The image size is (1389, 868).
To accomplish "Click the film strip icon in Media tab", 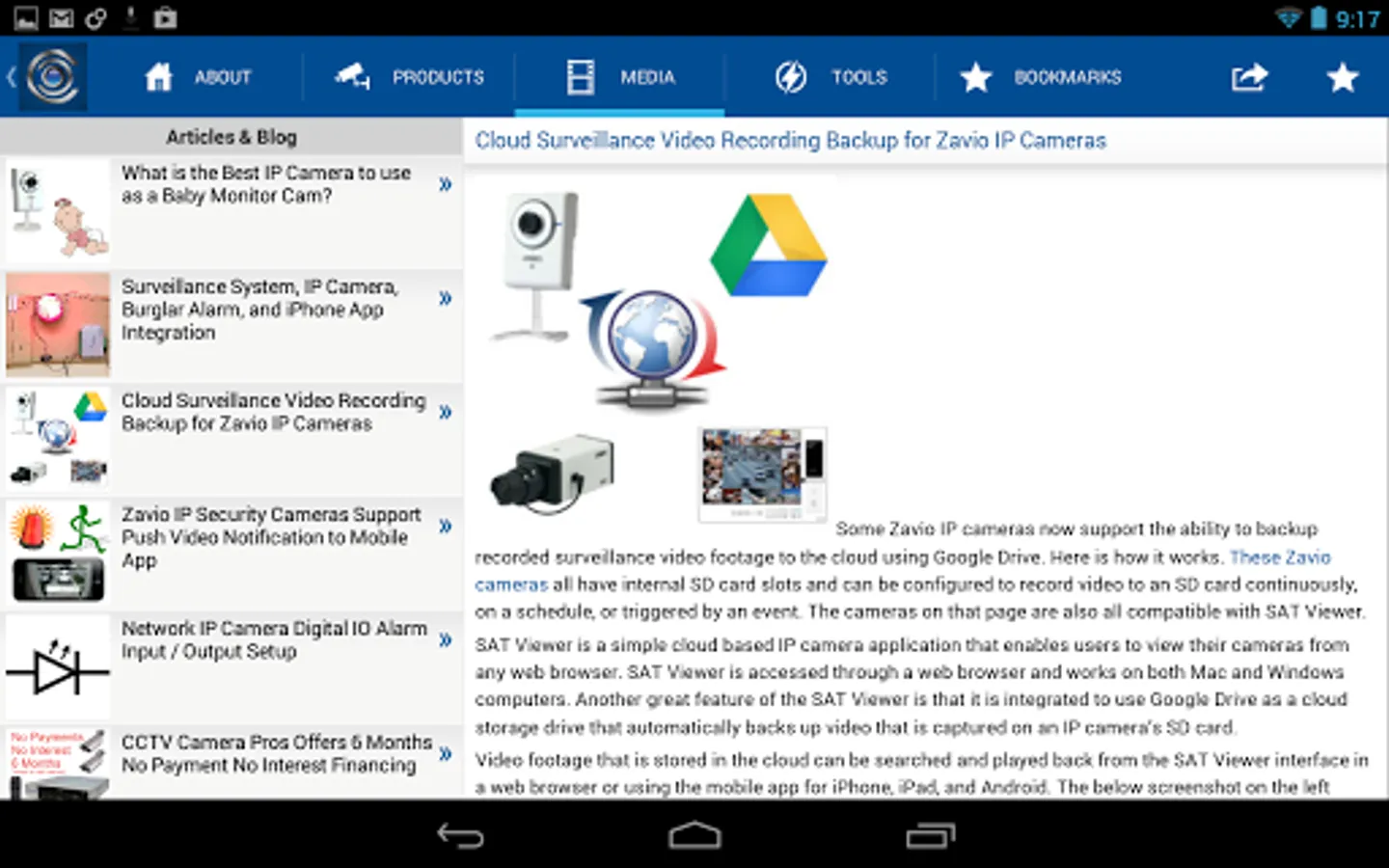I will click(581, 77).
